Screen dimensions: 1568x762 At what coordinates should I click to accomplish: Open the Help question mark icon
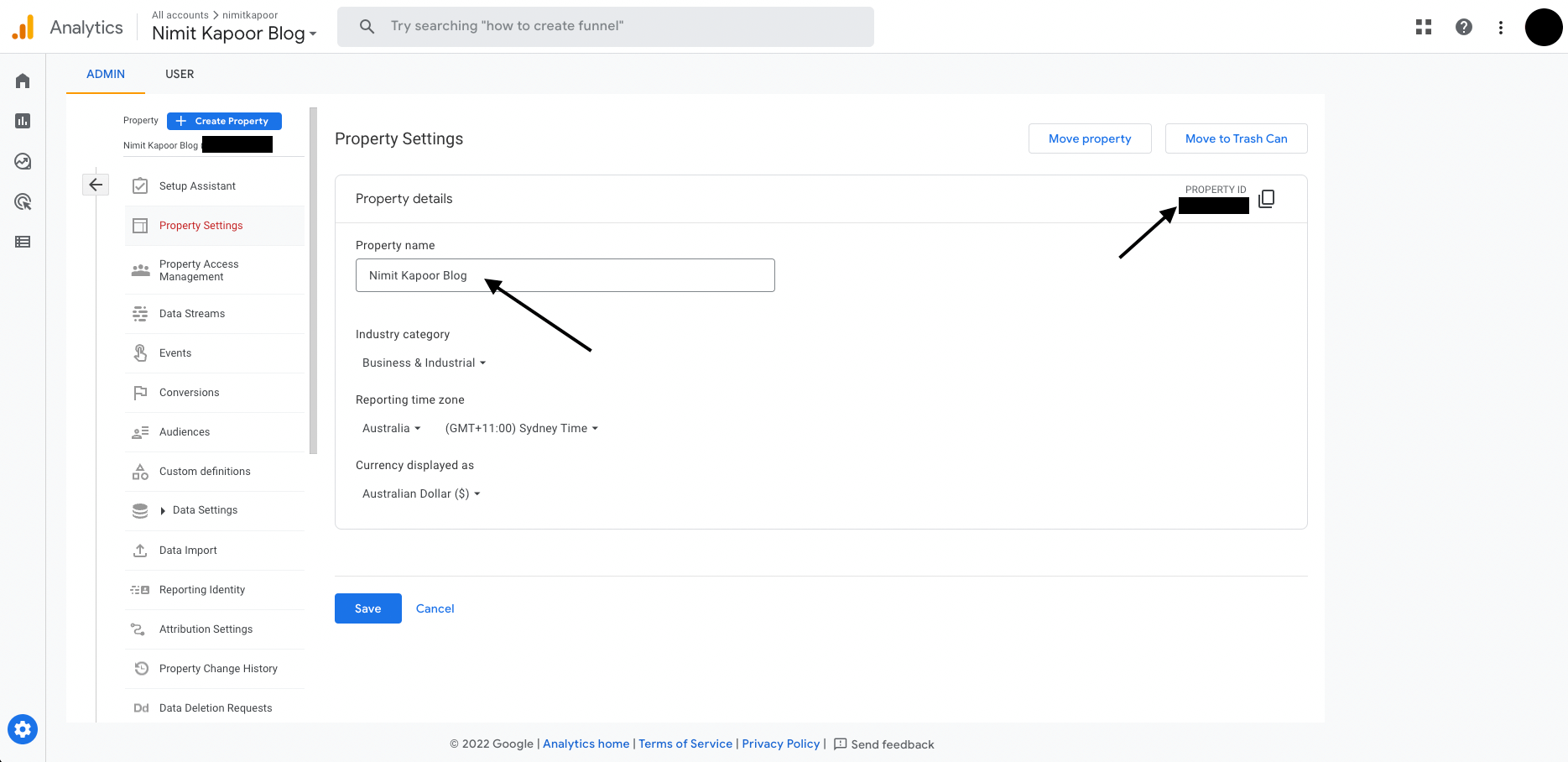coord(1464,27)
